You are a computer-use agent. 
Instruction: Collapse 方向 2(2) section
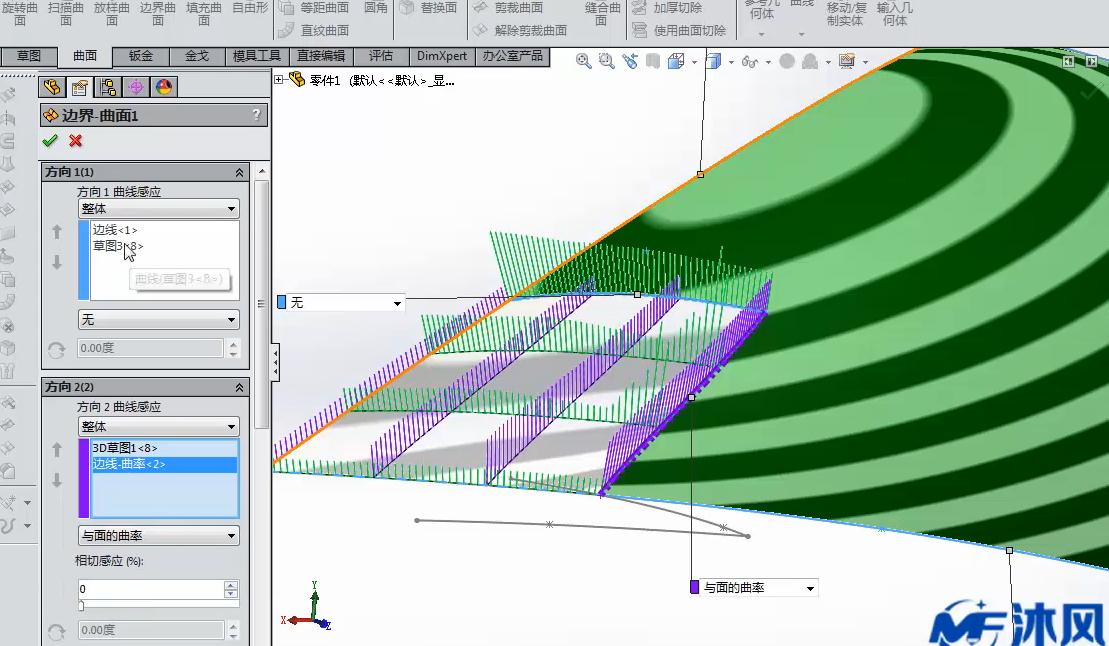point(239,387)
